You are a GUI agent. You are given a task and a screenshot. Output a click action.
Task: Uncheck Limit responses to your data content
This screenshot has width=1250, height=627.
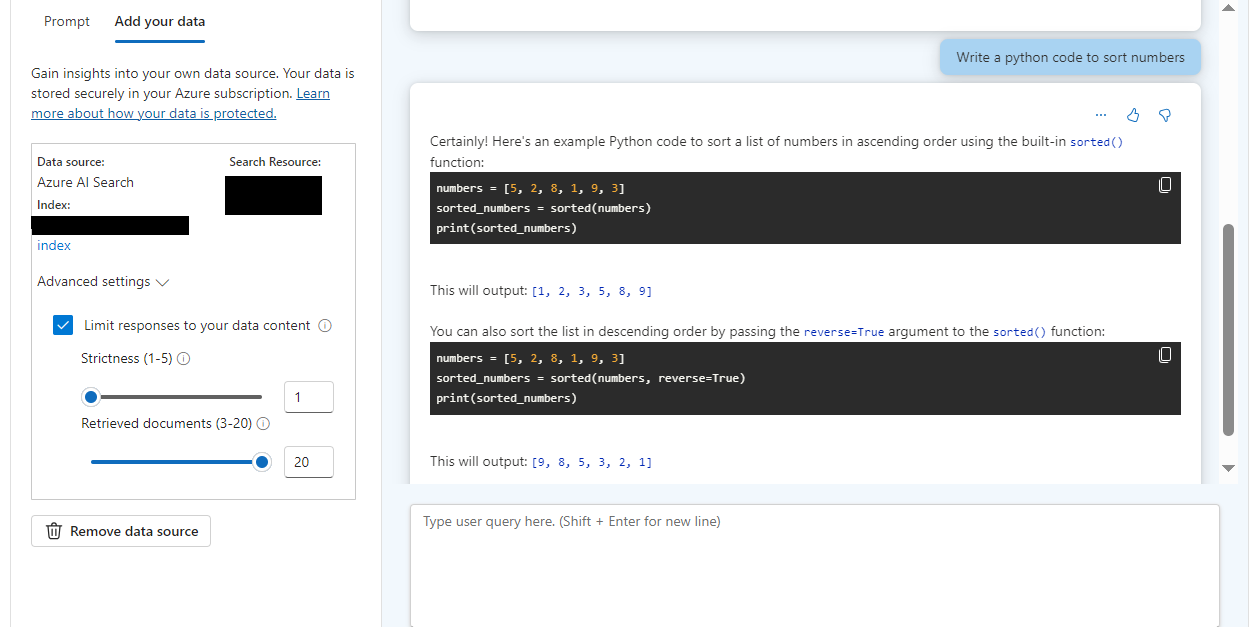tap(63, 325)
